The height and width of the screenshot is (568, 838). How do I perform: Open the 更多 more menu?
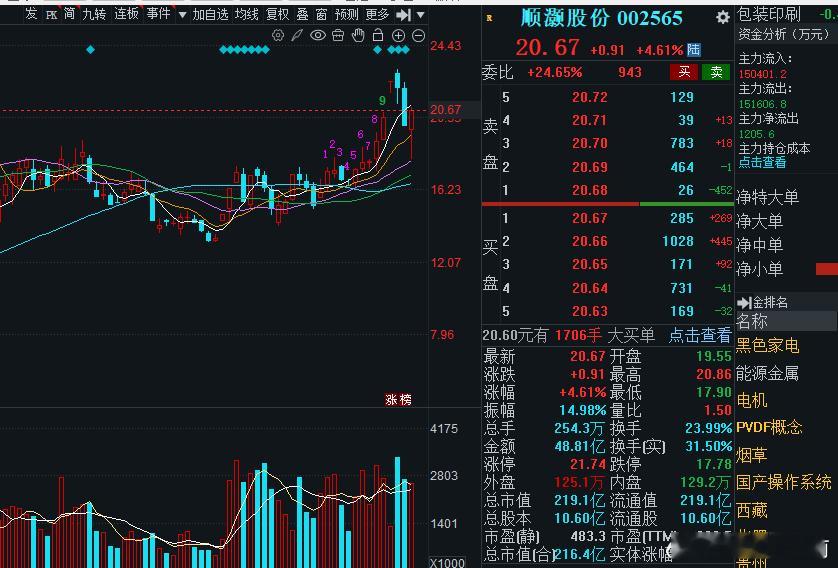tap(377, 14)
